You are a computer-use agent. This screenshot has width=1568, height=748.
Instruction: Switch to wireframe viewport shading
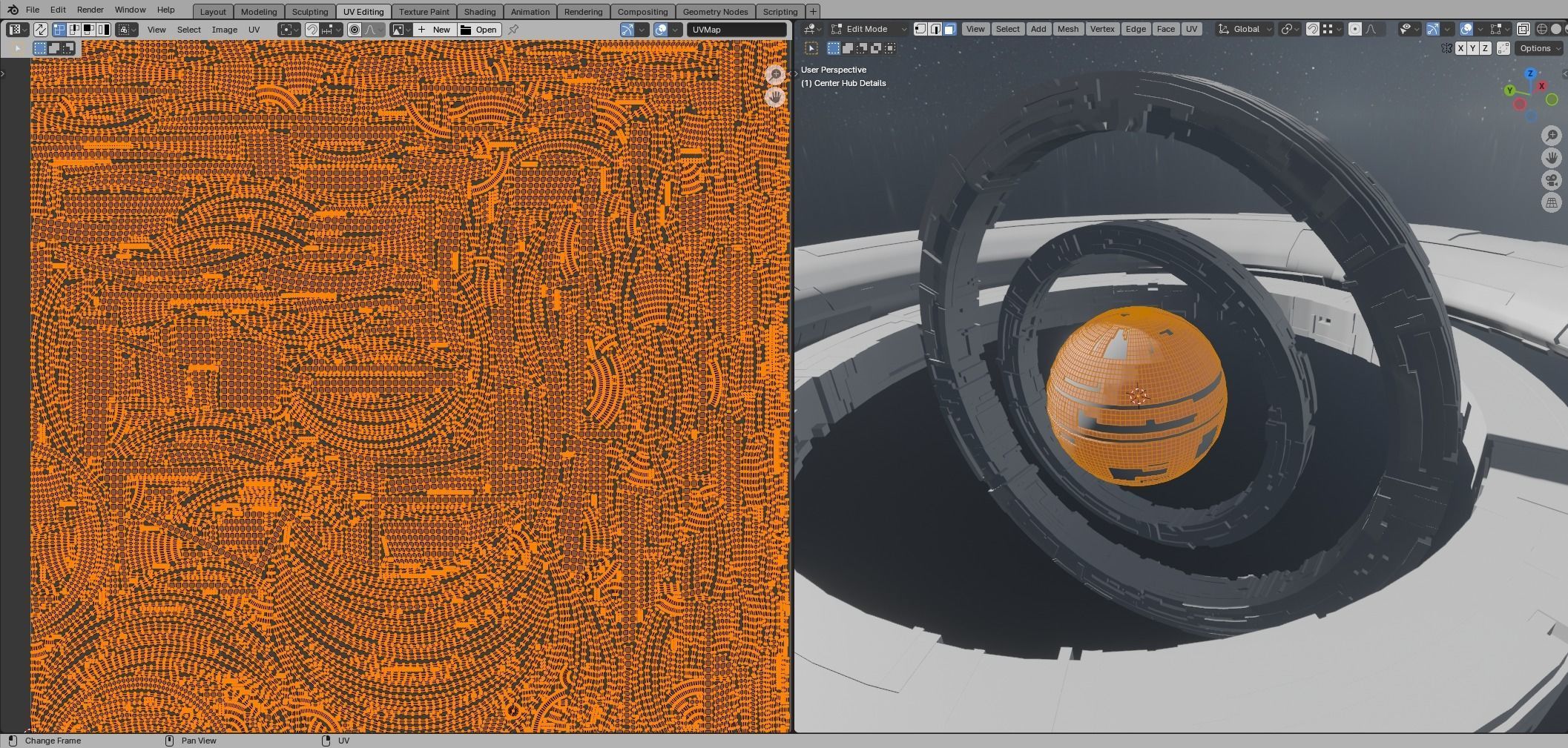pos(1541,29)
